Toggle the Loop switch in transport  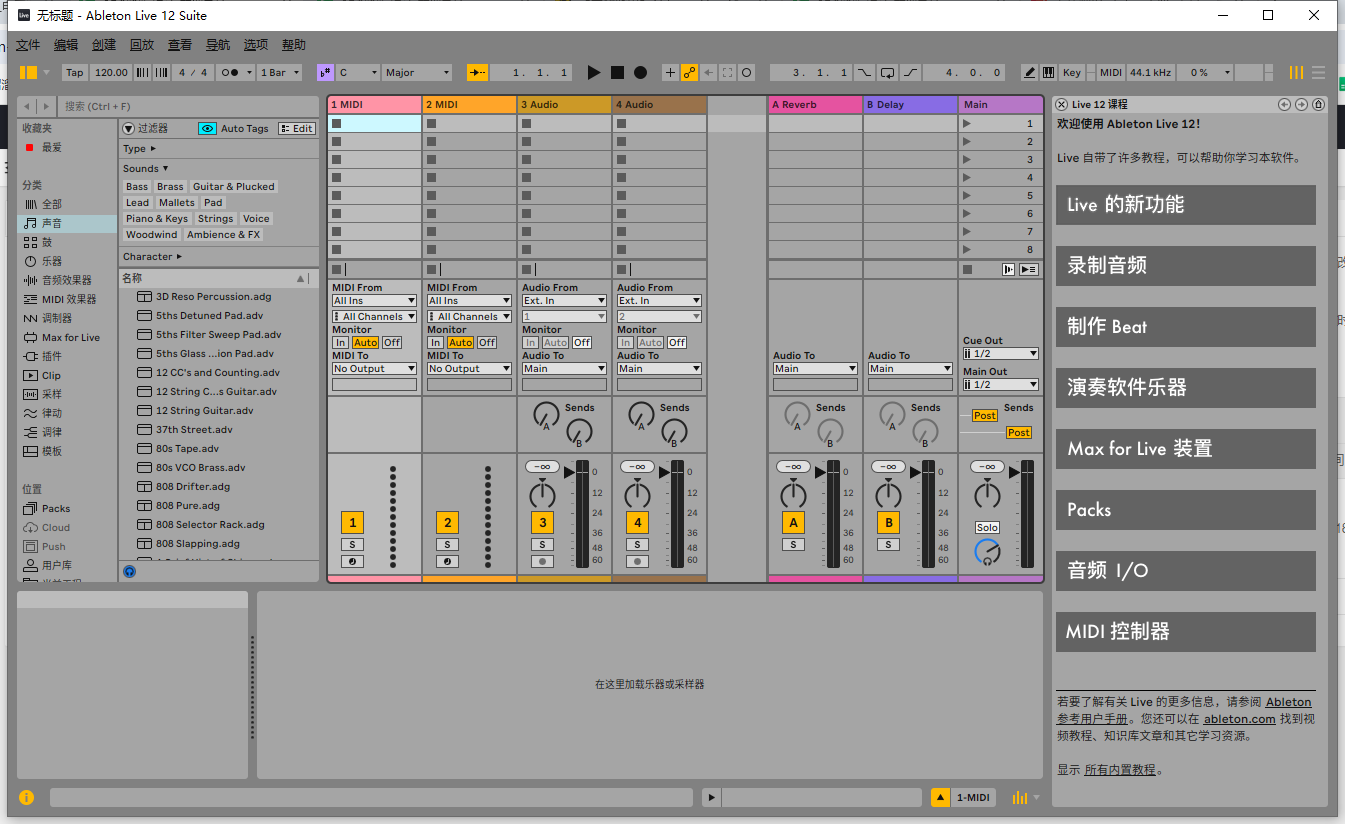coord(887,73)
